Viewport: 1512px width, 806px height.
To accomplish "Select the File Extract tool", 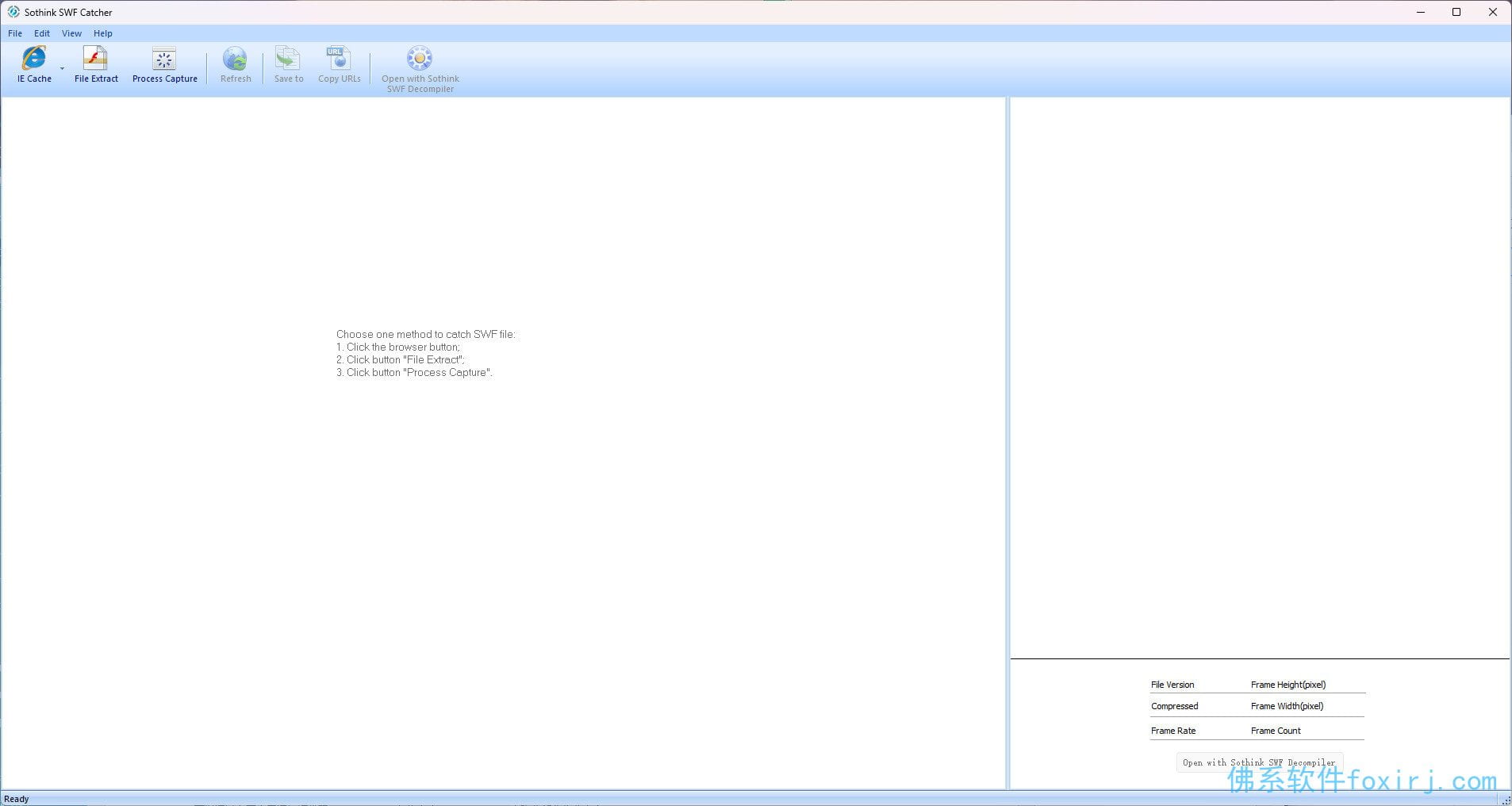I will 96,65.
